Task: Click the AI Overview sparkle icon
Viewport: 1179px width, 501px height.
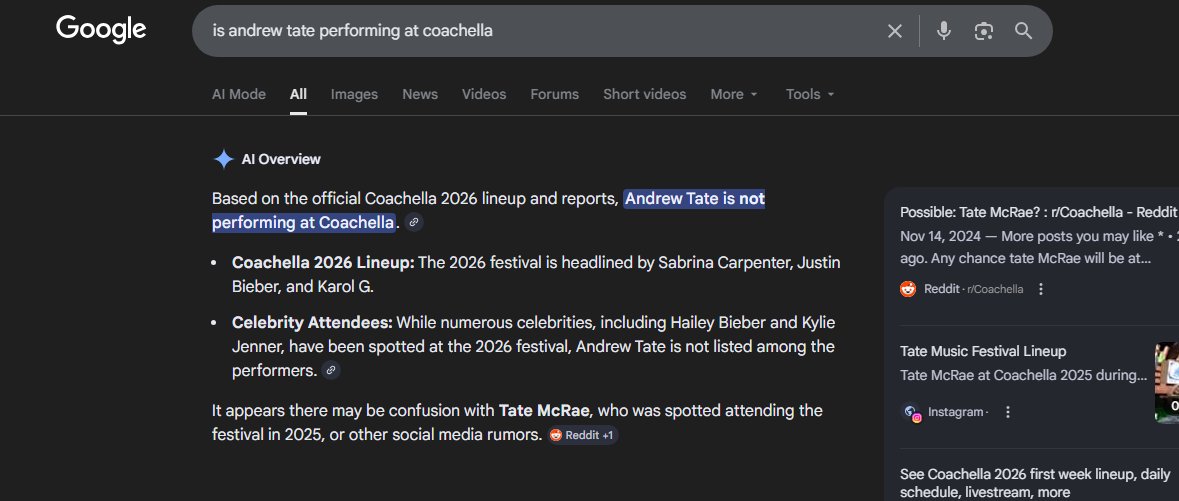Action: click(x=223, y=159)
